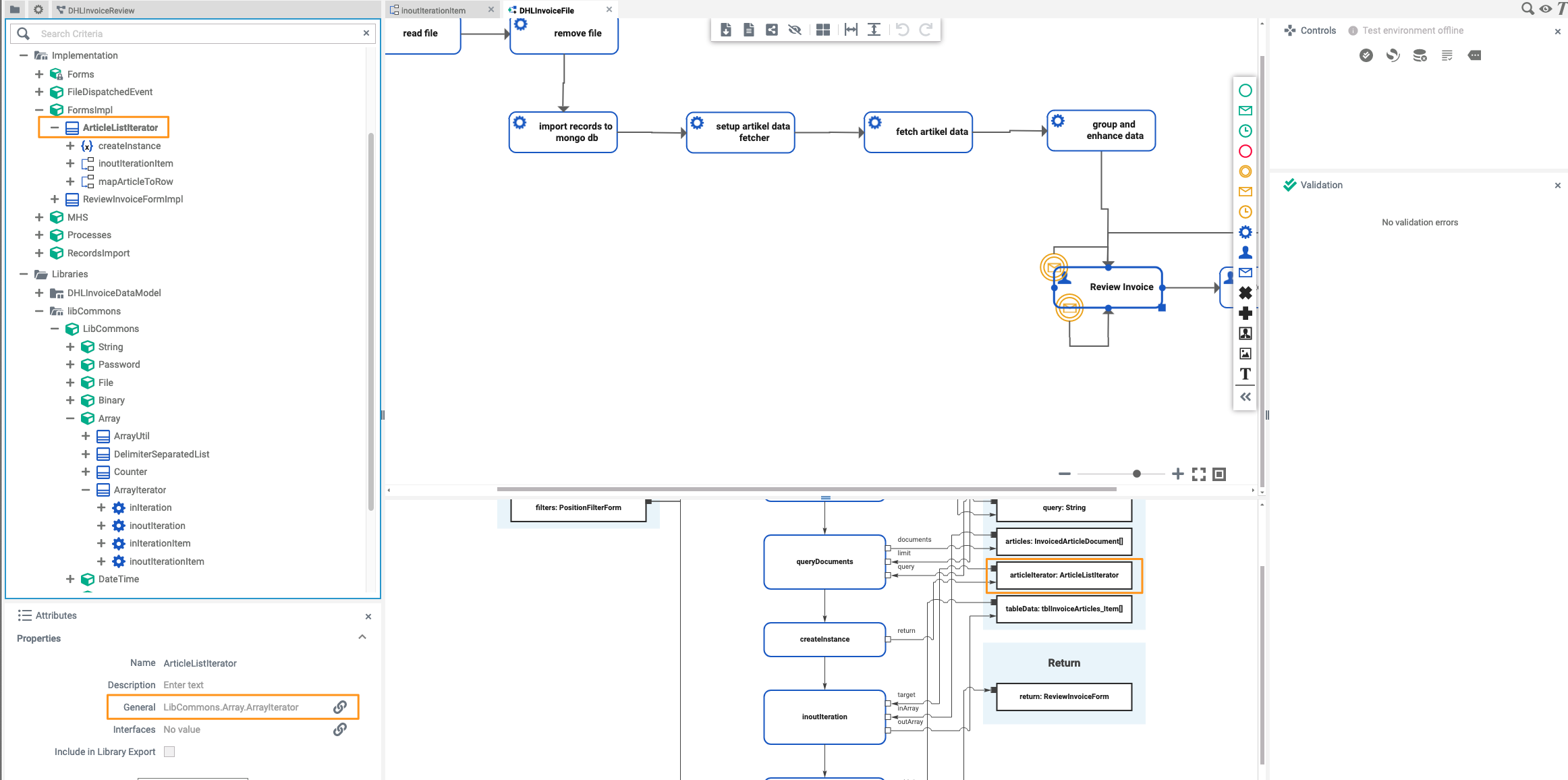Select the download file icon in the toolbar
This screenshot has height=780, width=1568.
point(725,30)
